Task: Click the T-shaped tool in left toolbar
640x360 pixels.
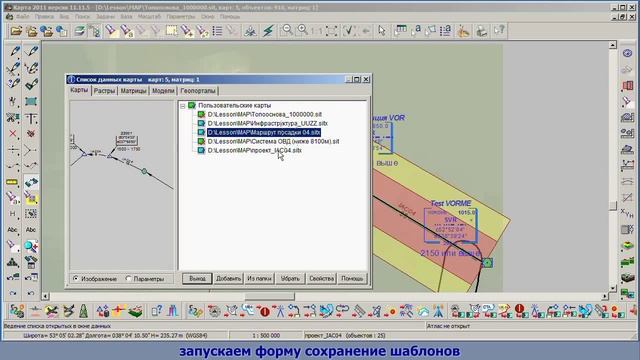Action: tap(31, 118)
